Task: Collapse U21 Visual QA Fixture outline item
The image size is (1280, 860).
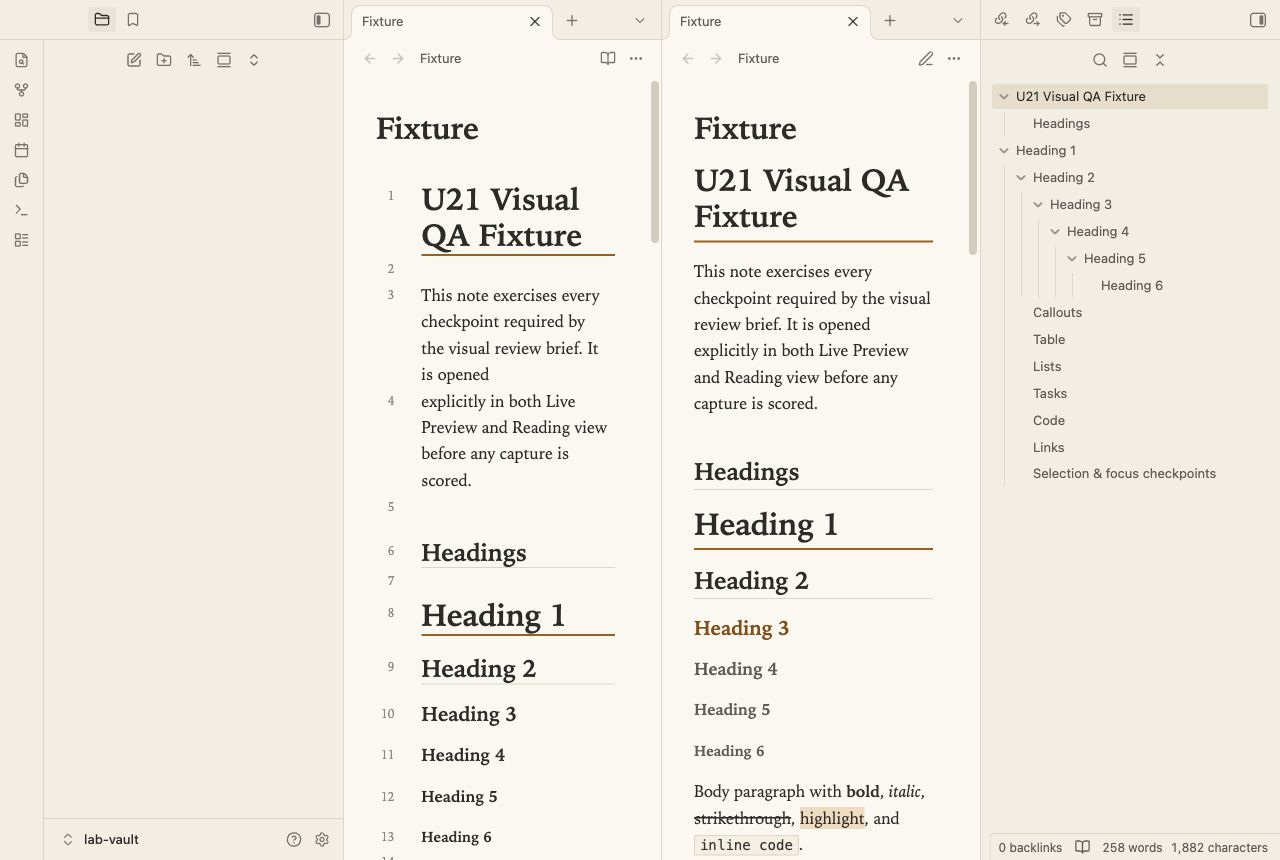Action: [1004, 97]
